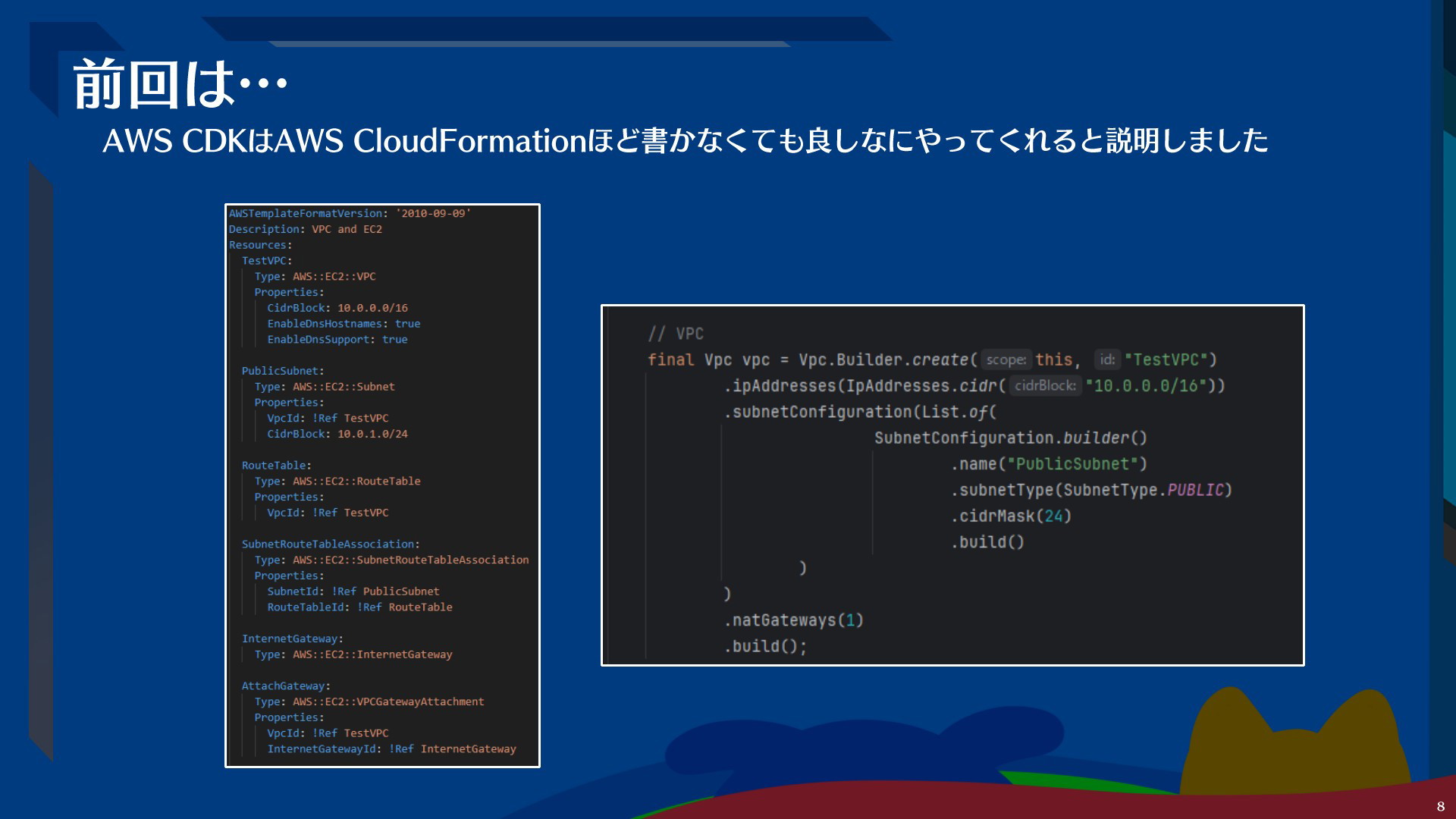1456x819 pixels.
Task: Click the AWSTemplateFormatVersion line
Action: coord(350,214)
